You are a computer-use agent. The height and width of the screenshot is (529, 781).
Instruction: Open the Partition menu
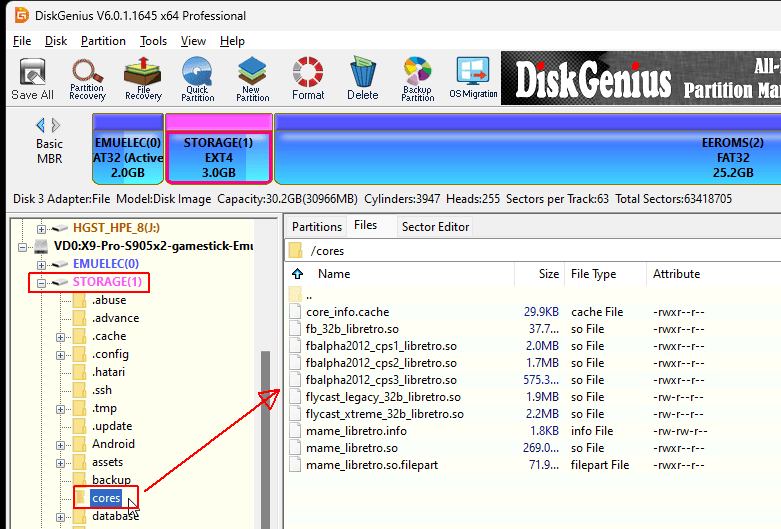tap(103, 41)
